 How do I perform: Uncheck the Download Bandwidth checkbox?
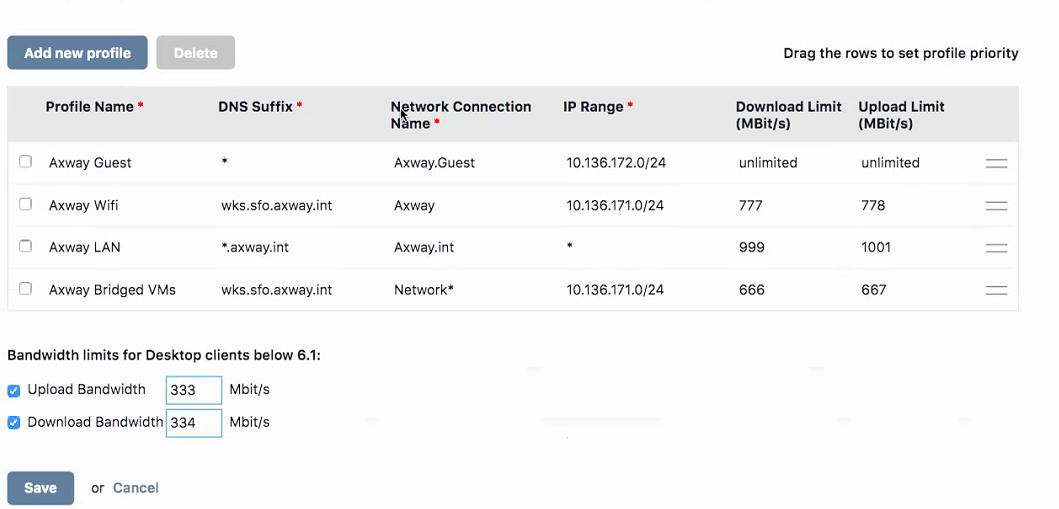(14, 423)
